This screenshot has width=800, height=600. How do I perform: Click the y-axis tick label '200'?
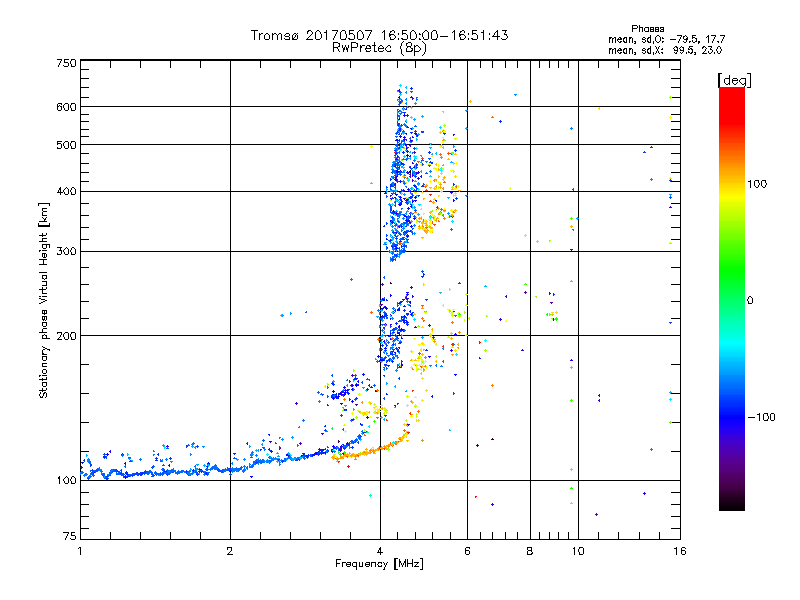coord(66,336)
